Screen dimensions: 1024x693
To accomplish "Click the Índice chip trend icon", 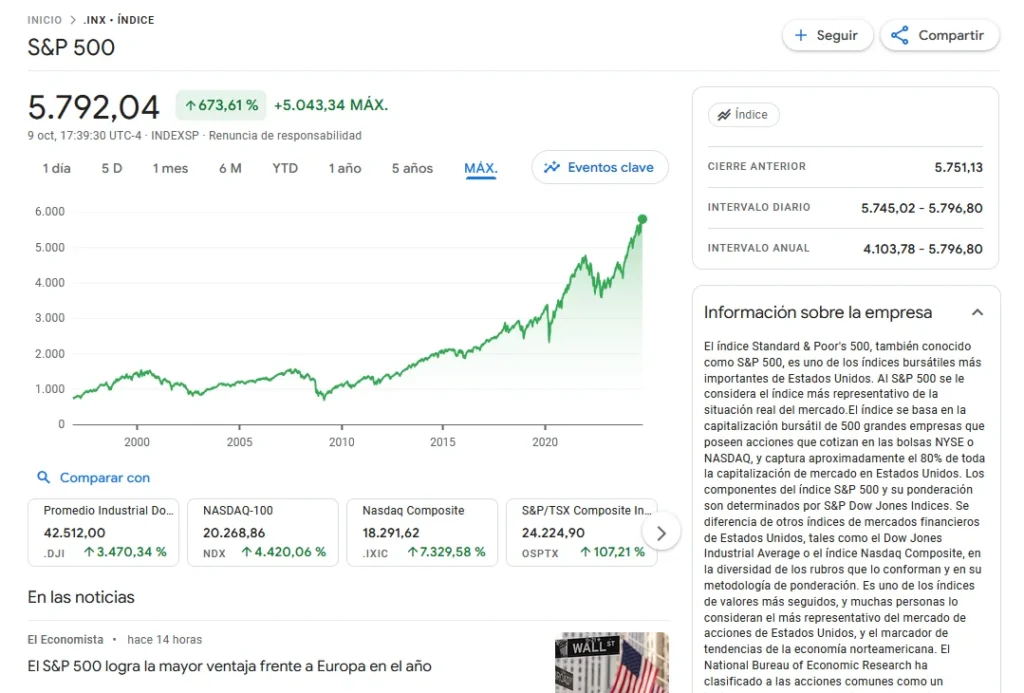I will [x=721, y=115].
